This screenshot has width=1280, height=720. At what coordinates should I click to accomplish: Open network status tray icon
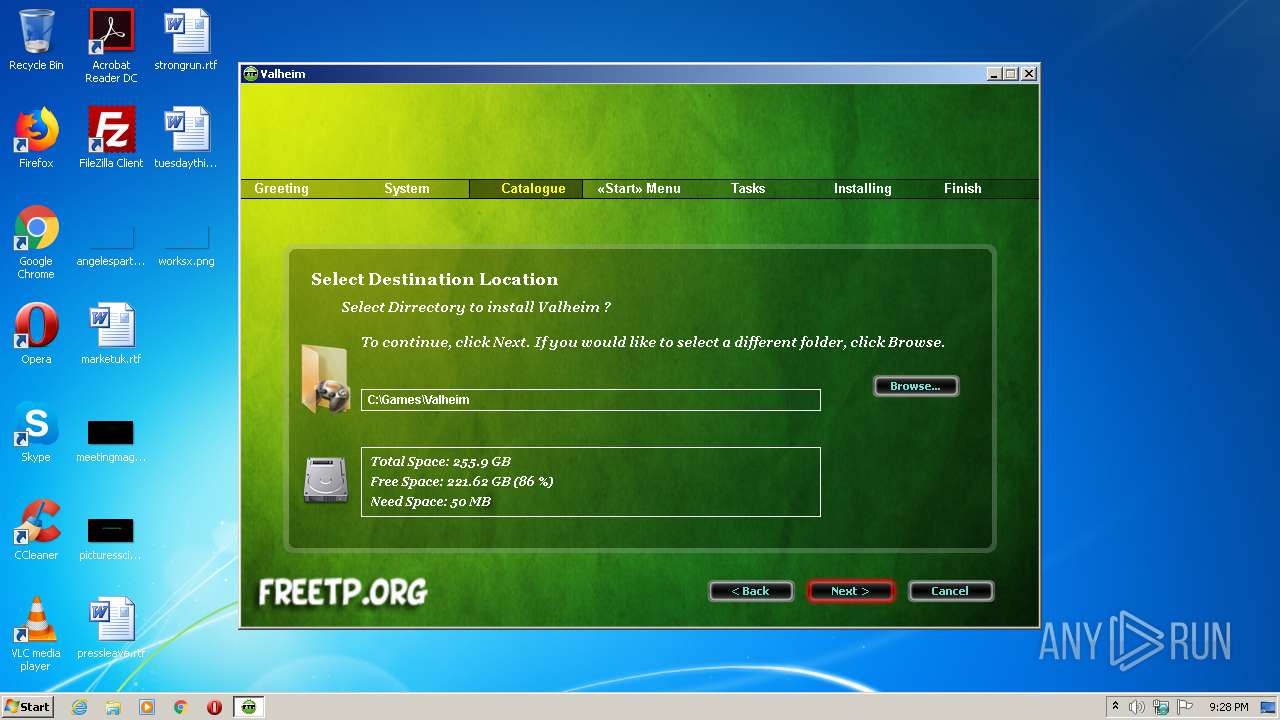(x=1161, y=707)
